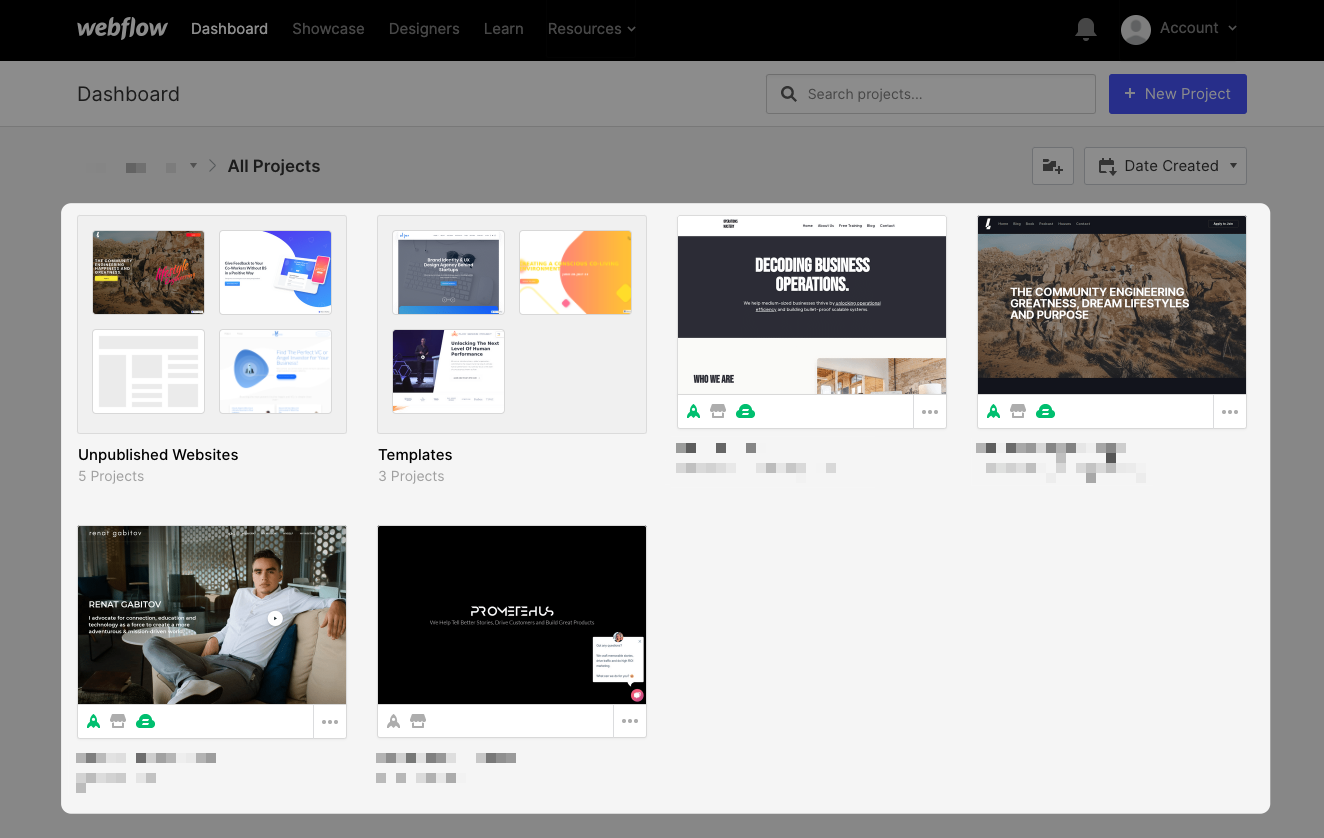Open the Account dropdown

pos(1190,28)
